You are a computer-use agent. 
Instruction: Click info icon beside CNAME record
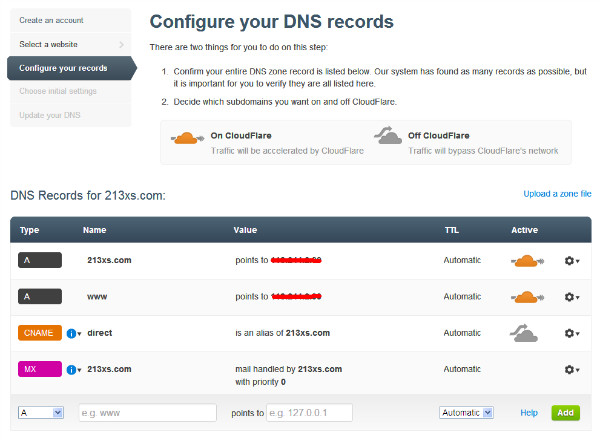[72, 333]
